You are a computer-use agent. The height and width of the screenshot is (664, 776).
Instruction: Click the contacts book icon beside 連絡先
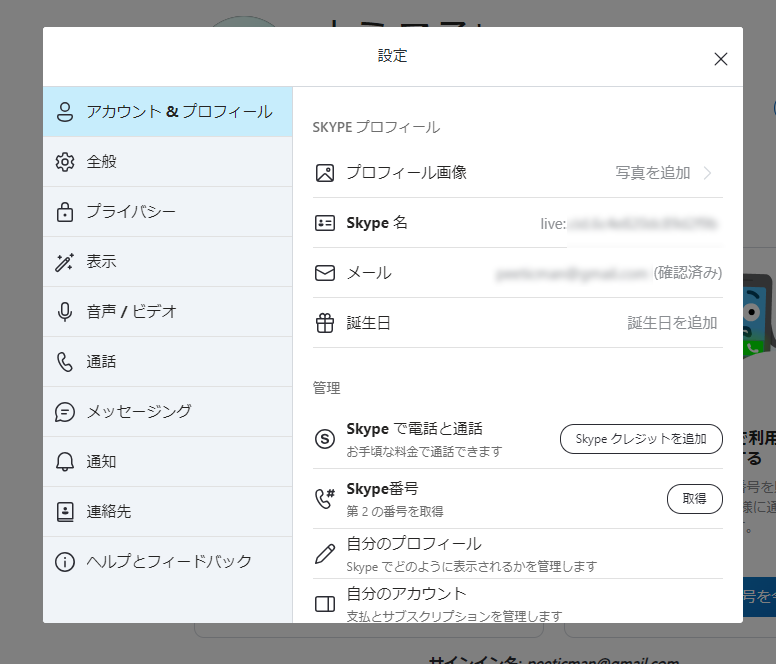click(x=65, y=512)
